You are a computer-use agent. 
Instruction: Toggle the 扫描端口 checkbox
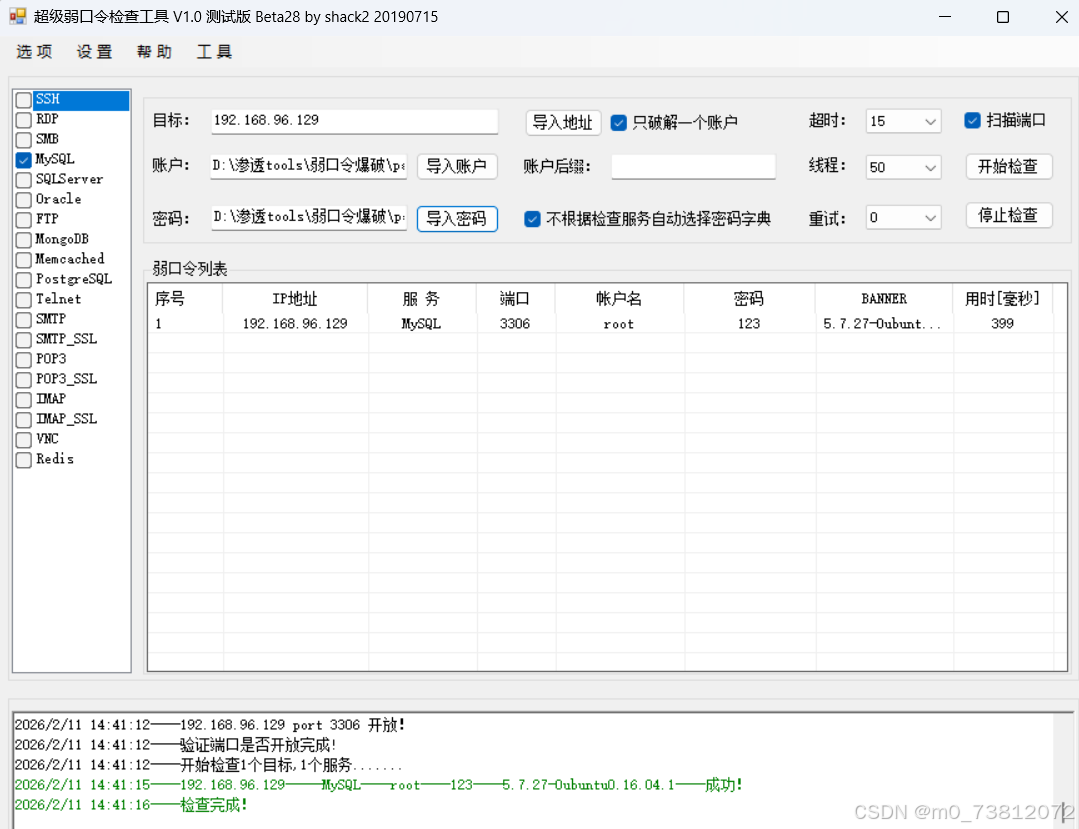(x=972, y=120)
